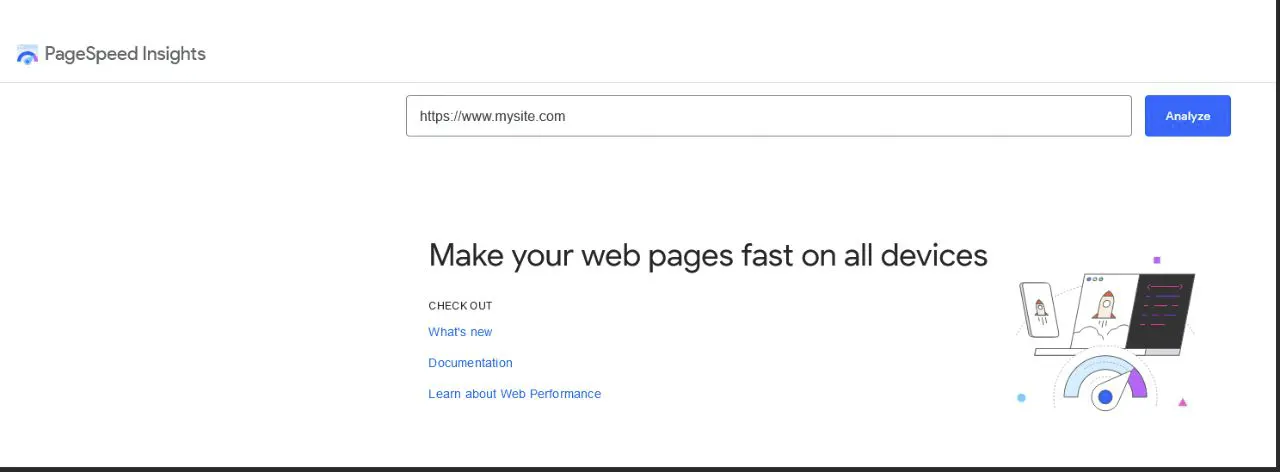This screenshot has height=472, width=1280.
Task: Open the What's new link
Action: 460,332
